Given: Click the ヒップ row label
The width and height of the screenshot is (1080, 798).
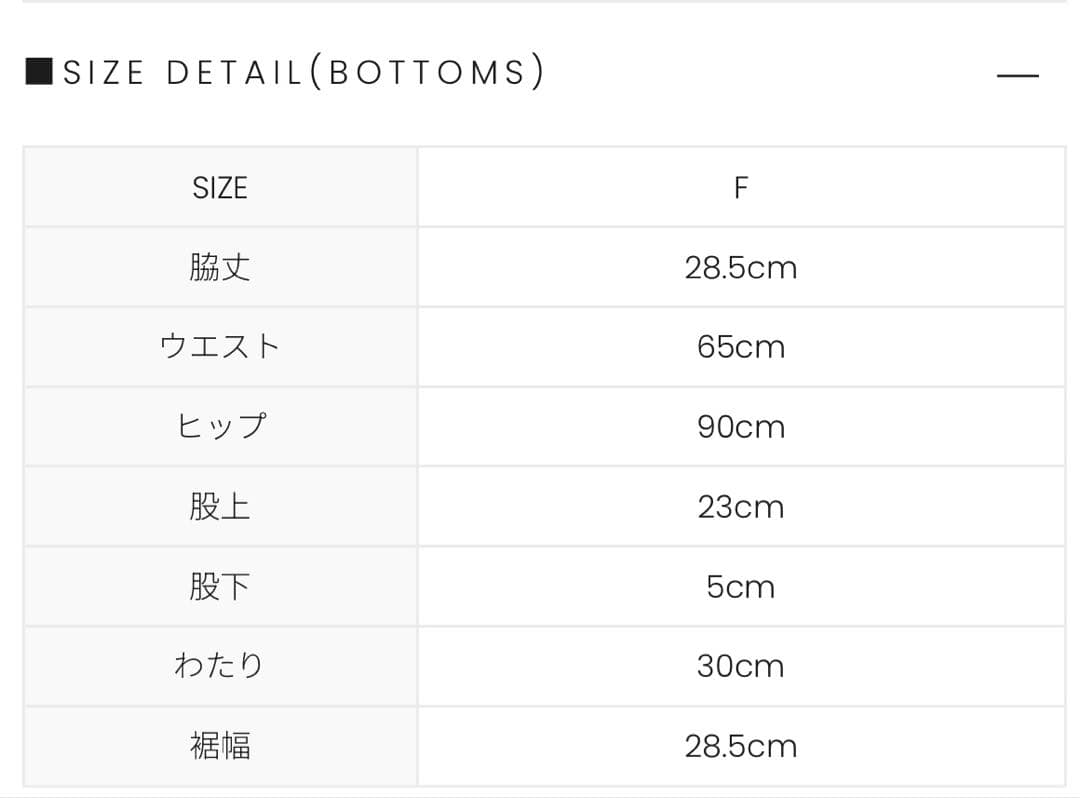Looking at the screenshot, I should click(x=220, y=427).
